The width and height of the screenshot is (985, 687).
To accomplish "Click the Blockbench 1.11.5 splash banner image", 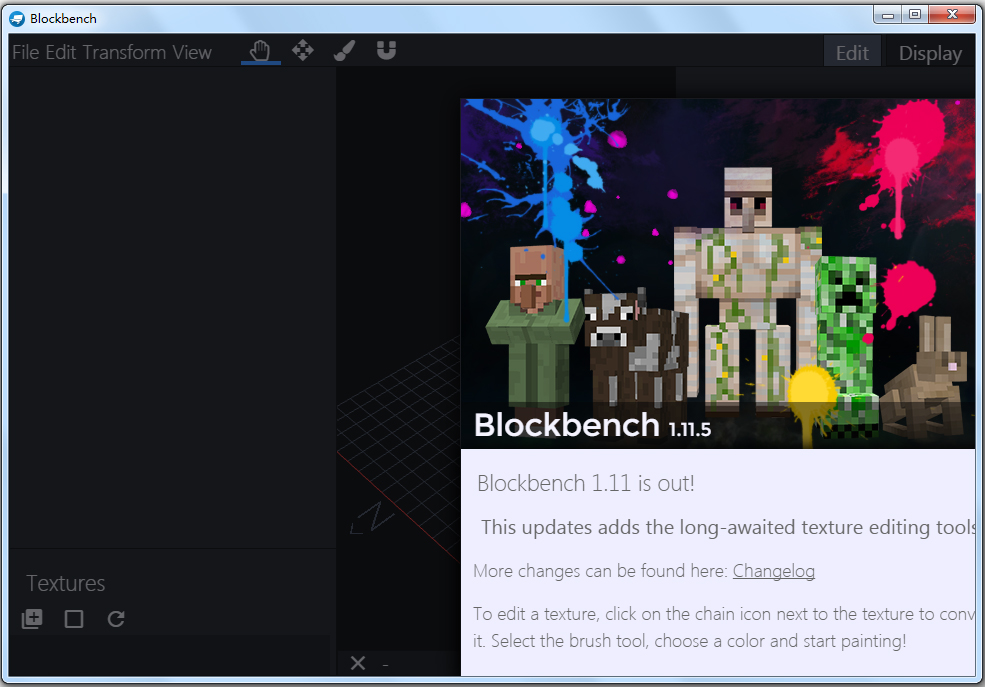I will [x=717, y=274].
